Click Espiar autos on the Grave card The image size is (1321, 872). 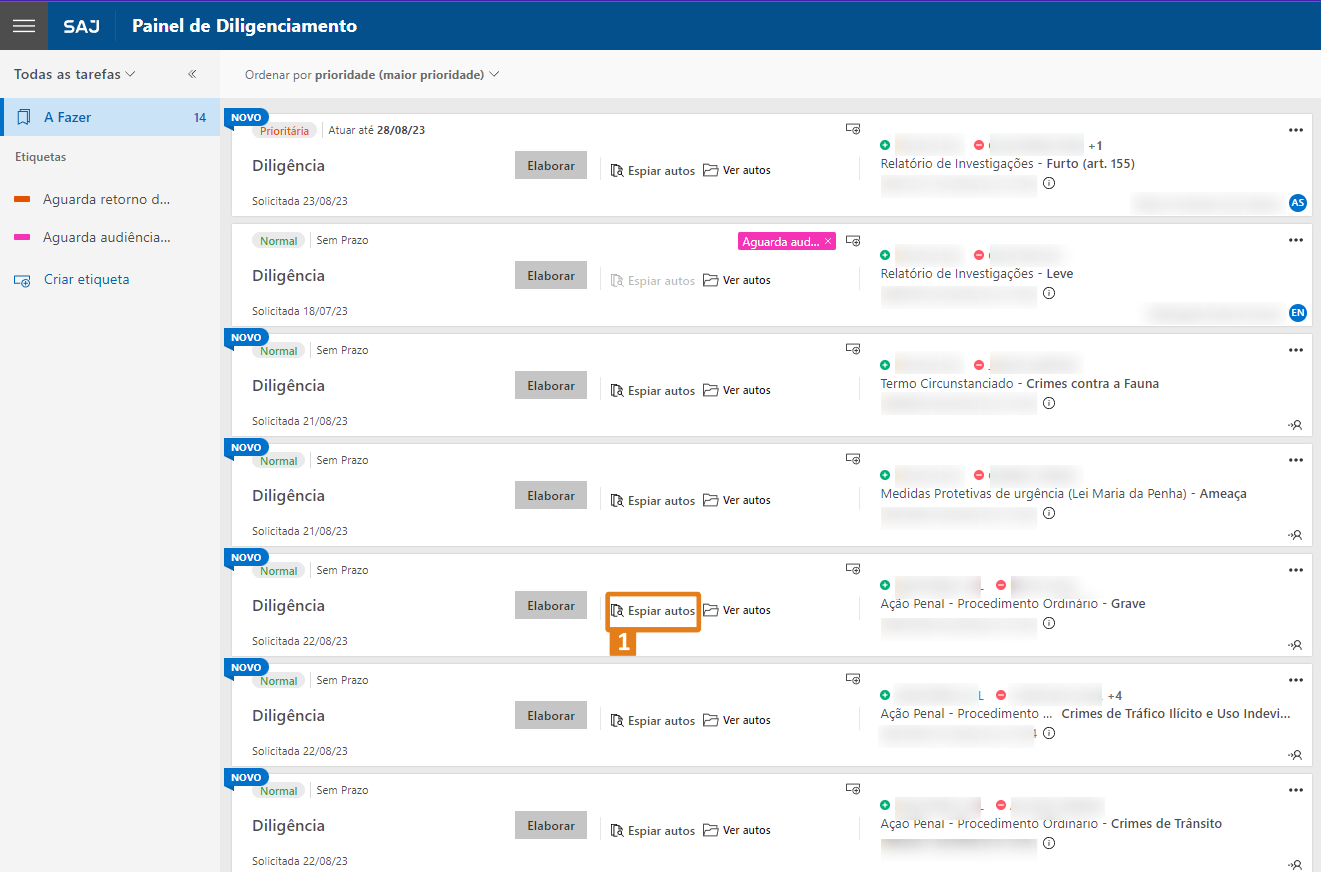(653, 611)
